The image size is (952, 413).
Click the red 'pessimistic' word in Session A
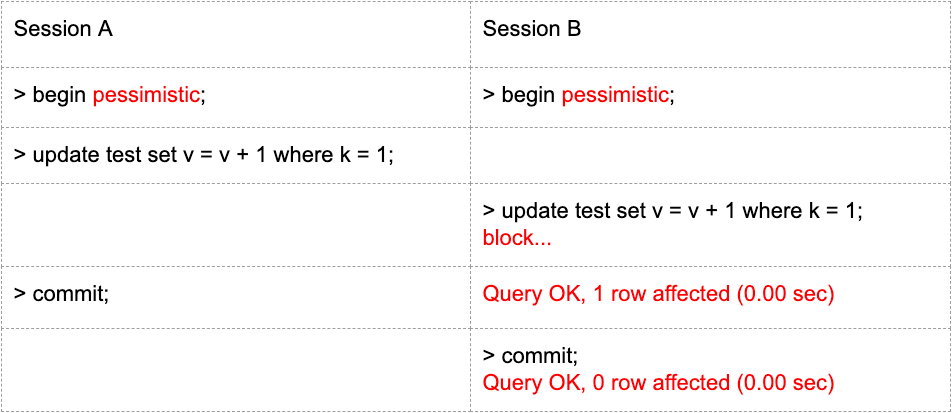pos(147,95)
